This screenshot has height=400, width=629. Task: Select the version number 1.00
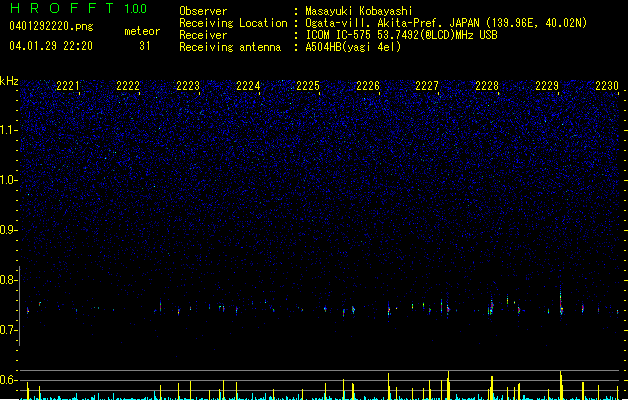point(136,9)
